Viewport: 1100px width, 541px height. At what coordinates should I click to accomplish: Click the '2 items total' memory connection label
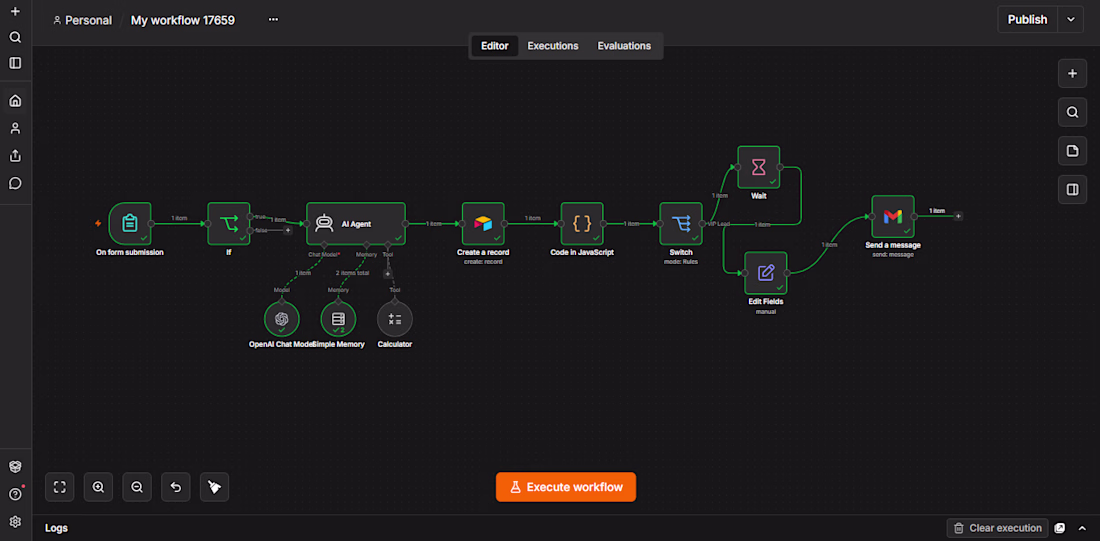tap(352, 272)
